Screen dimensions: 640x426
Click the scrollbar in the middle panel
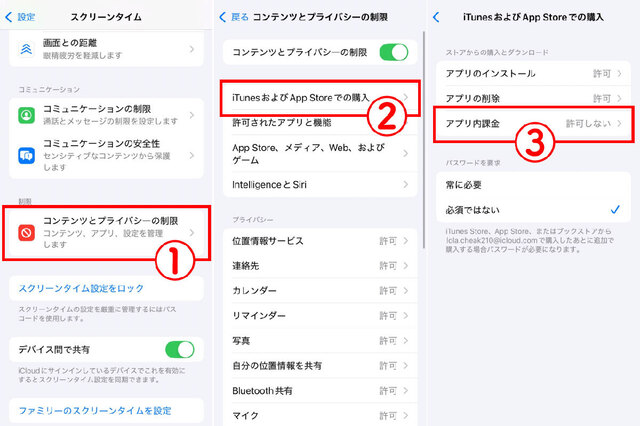pyautogui.click(x=424, y=140)
